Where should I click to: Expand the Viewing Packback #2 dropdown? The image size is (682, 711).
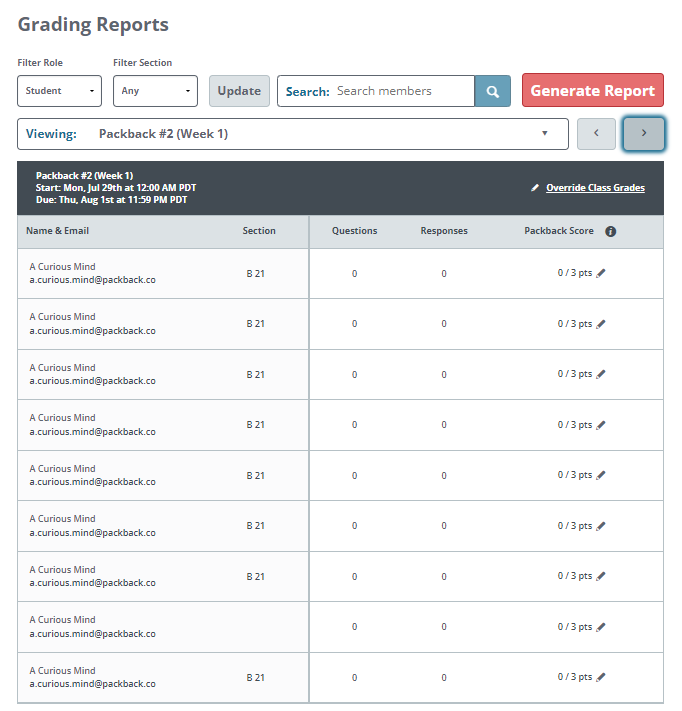[293, 134]
